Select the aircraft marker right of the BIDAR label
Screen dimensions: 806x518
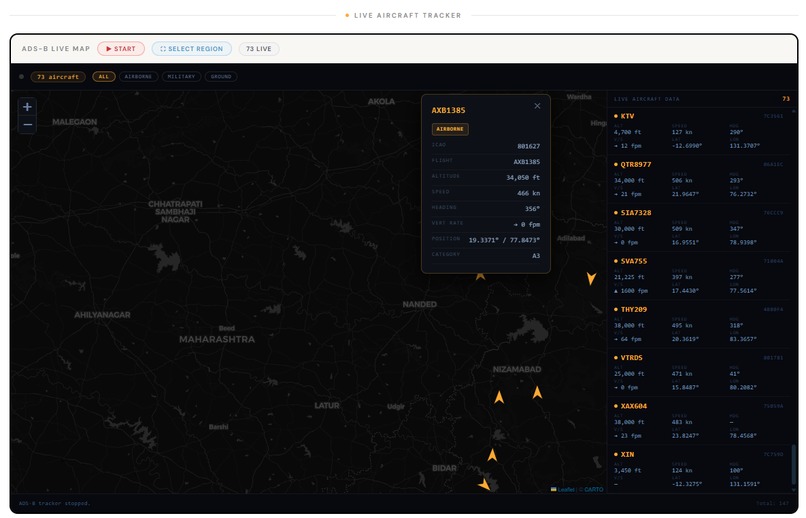(484, 484)
